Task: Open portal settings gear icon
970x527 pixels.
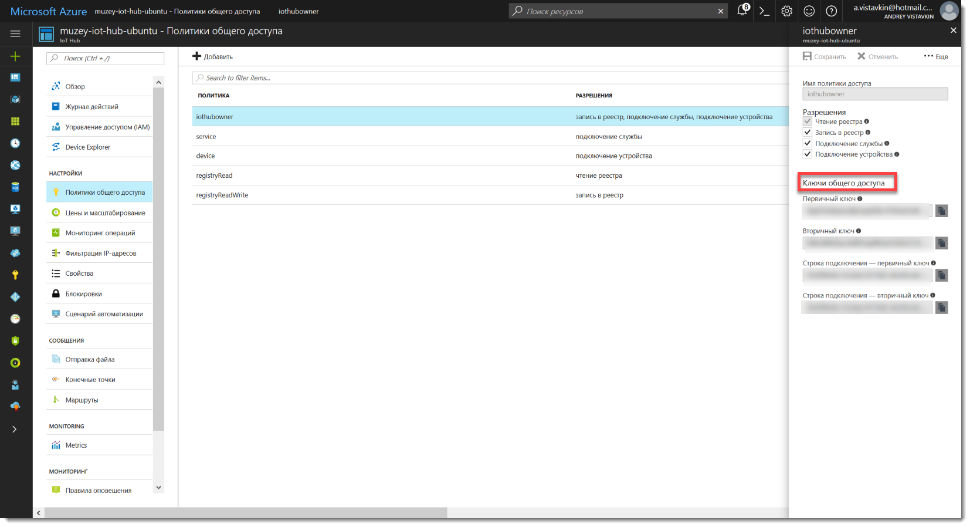Action: [787, 11]
